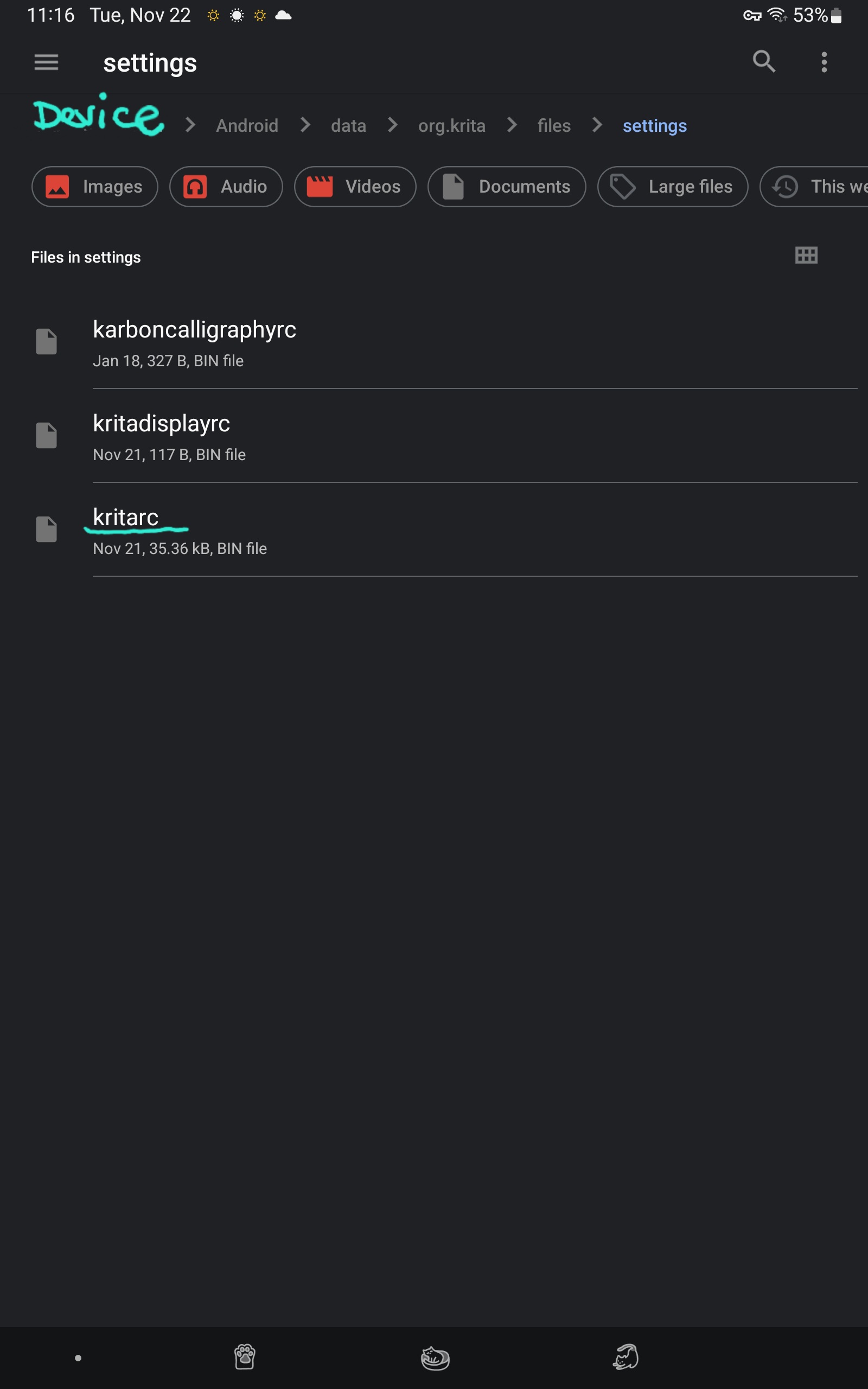This screenshot has height=1389, width=868.
Task: Select the Documents filter chip
Action: coord(506,187)
